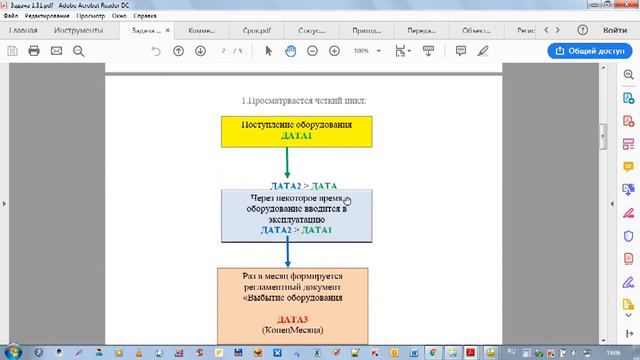This screenshot has height=360, width=640.
Task: Open Organize Pages tool in sidebar
Action: (x=629, y=144)
